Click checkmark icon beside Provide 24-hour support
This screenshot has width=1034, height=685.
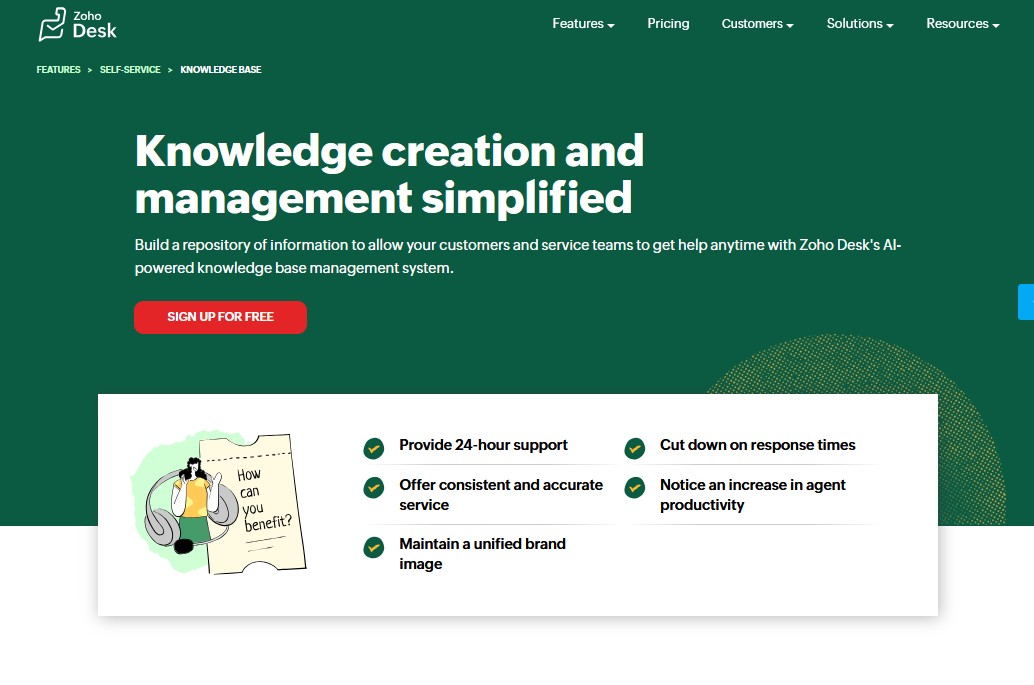(x=374, y=448)
